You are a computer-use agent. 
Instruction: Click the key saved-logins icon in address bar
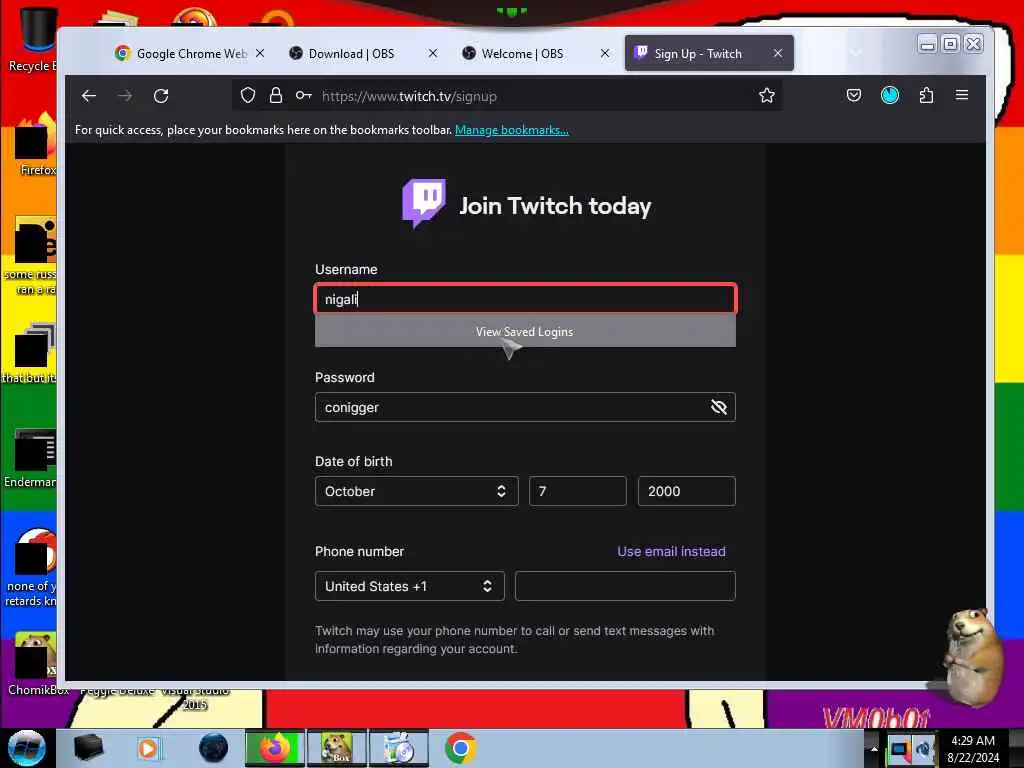(303, 95)
